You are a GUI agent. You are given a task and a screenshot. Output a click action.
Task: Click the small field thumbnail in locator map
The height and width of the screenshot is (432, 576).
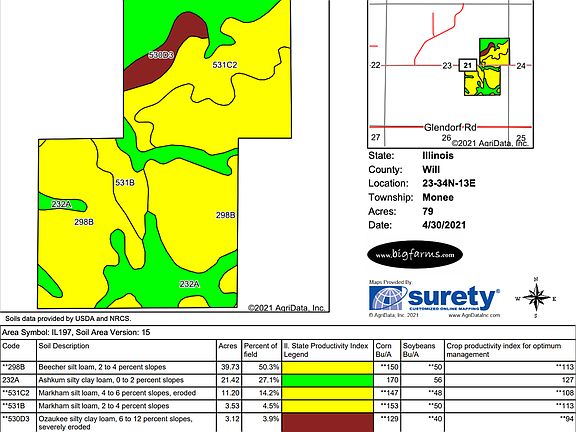(487, 67)
